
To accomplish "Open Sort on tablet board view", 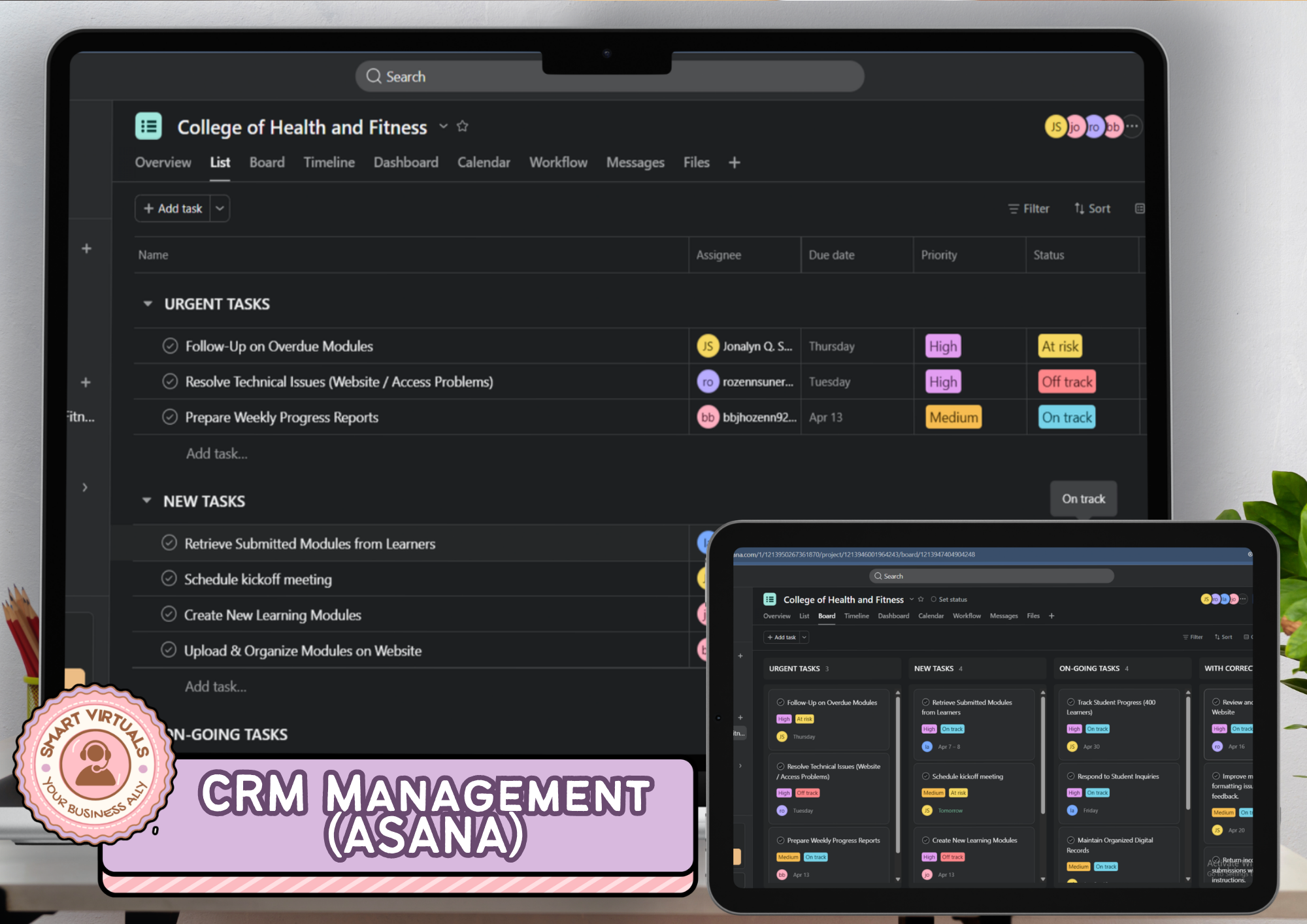I will (1223, 637).
